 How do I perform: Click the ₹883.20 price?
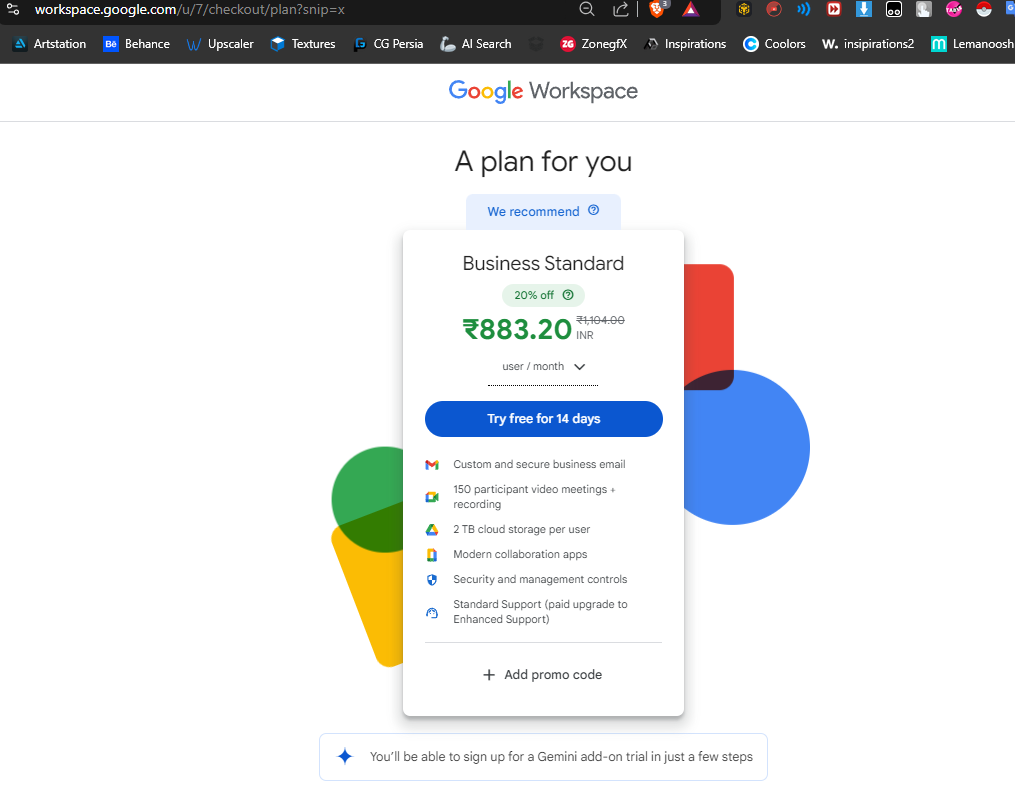tap(517, 329)
